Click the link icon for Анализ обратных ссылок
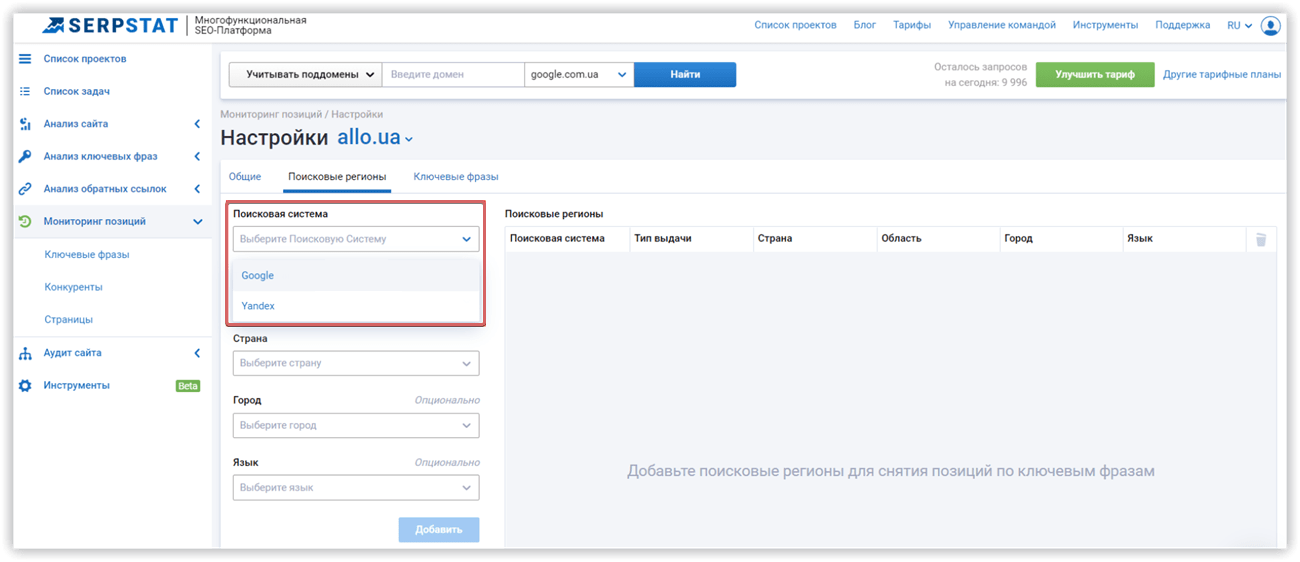 25,189
